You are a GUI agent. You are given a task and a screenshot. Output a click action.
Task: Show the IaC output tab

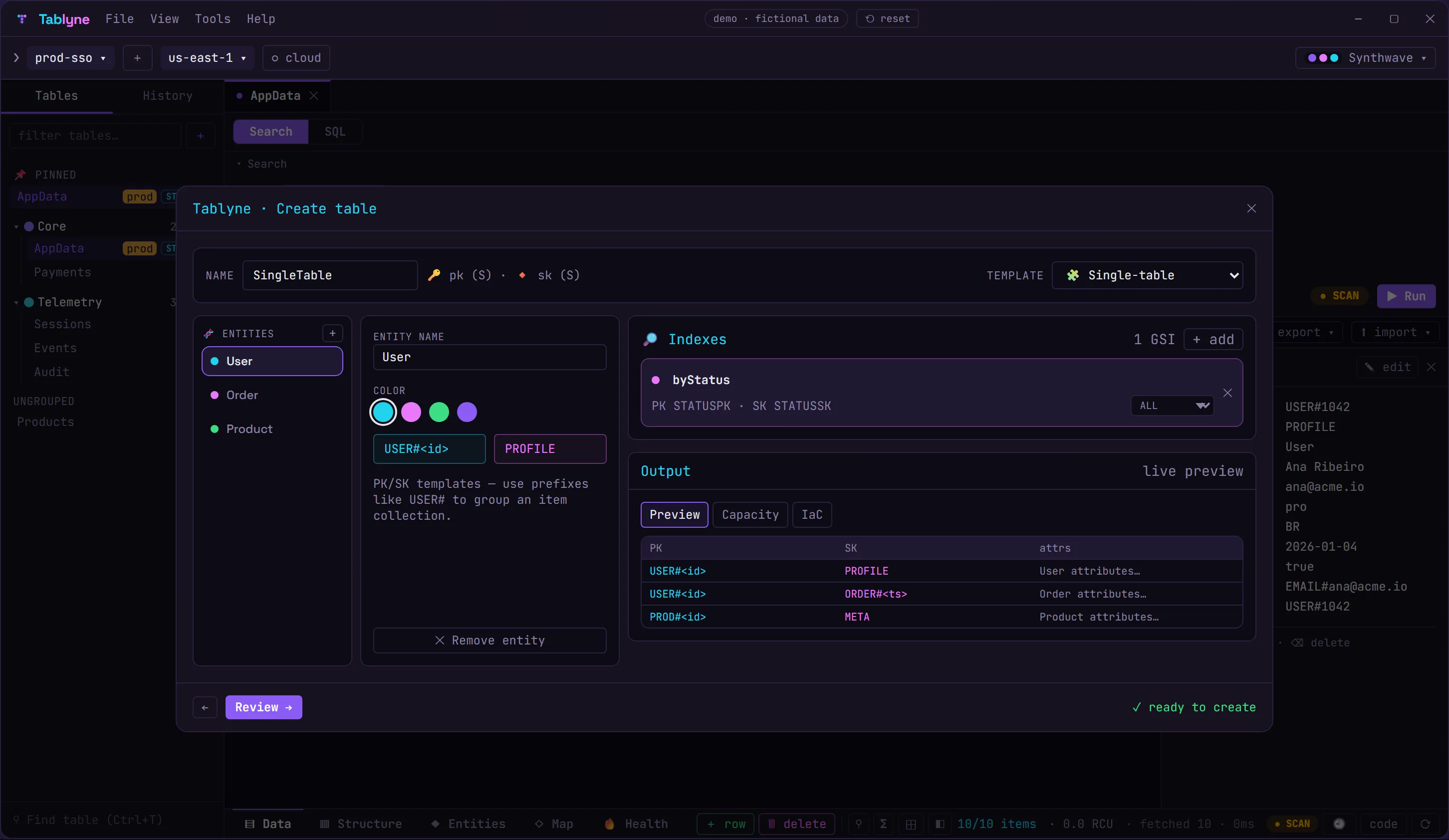click(x=812, y=515)
